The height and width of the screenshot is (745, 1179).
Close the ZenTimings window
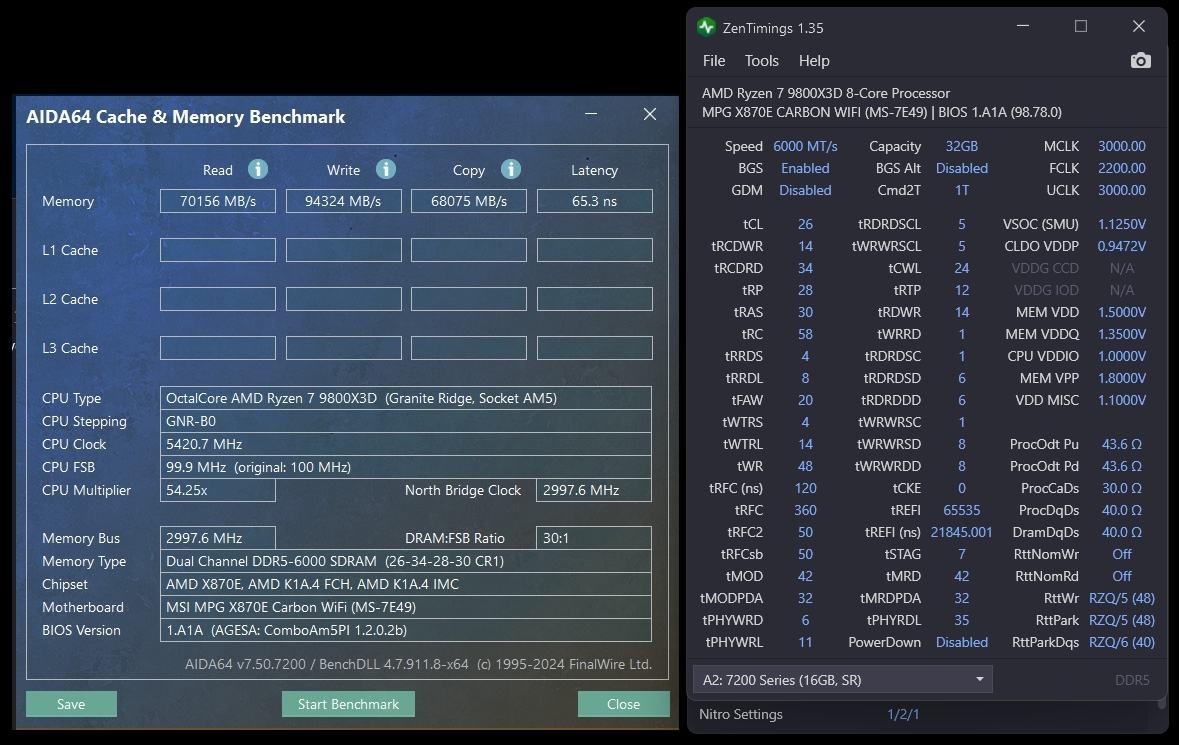pos(1139,26)
